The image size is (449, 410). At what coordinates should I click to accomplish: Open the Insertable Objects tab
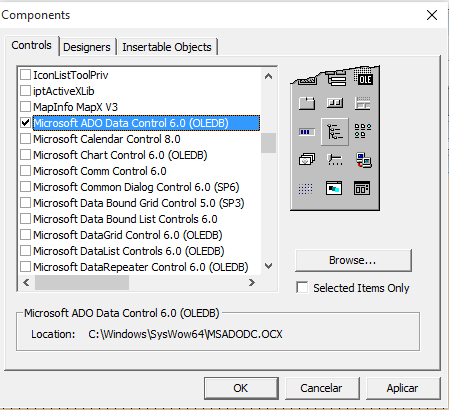167,47
